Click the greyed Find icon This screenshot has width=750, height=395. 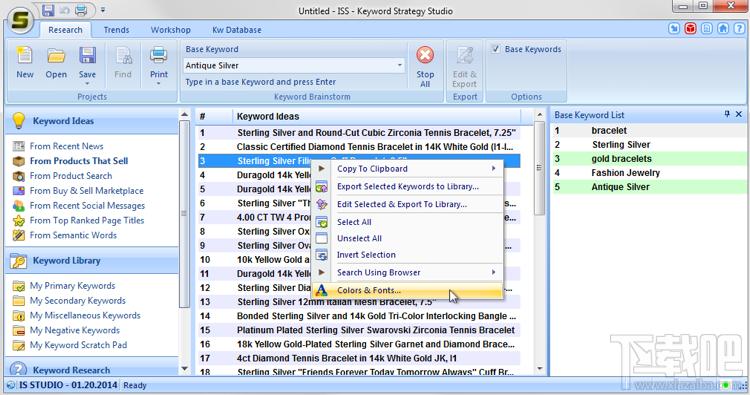[123, 56]
